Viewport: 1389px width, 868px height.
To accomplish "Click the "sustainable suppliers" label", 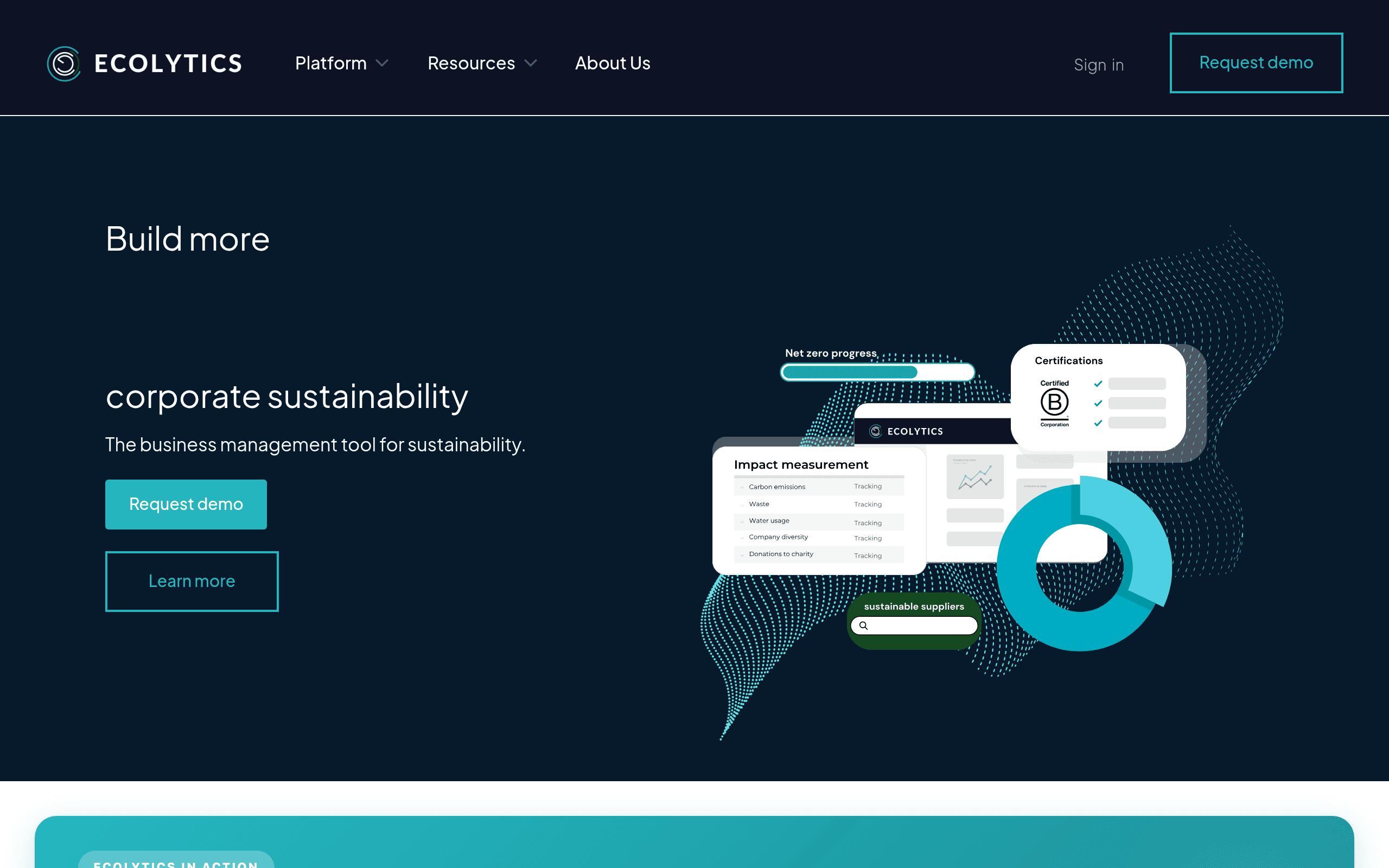I will coord(914,606).
